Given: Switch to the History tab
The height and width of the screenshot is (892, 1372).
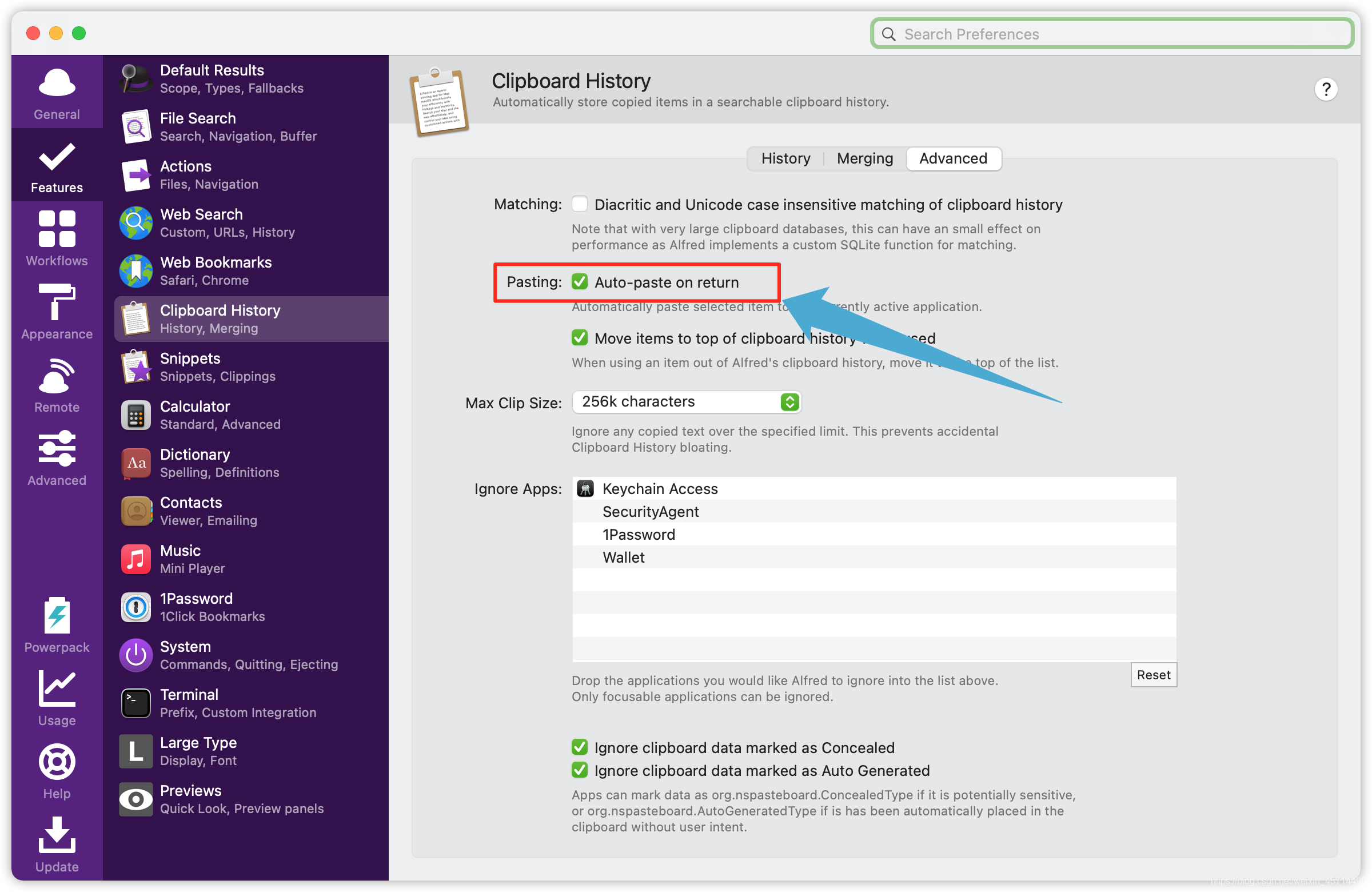Looking at the screenshot, I should (x=785, y=158).
